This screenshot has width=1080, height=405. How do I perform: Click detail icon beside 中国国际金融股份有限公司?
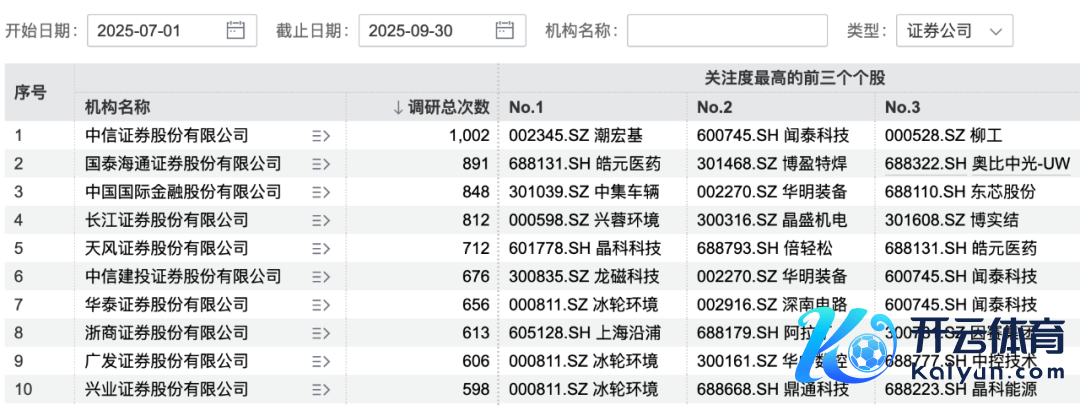(x=321, y=192)
